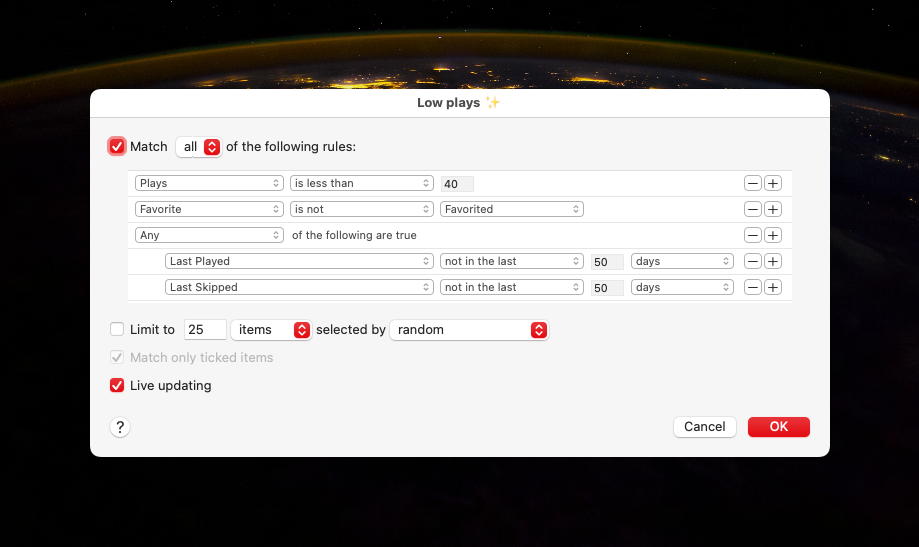This screenshot has height=547, width=919.
Task: Click the Plays value field showing 40
Action: point(457,184)
